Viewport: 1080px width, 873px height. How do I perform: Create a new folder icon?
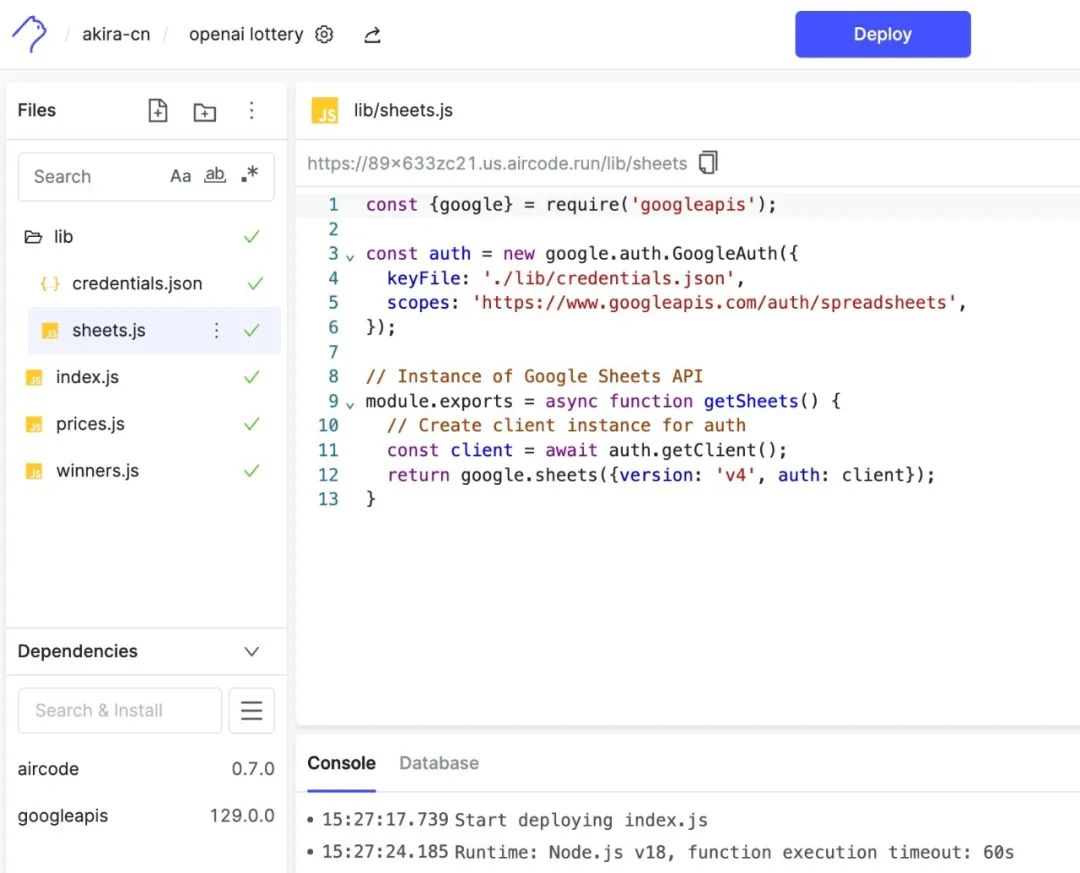click(205, 112)
